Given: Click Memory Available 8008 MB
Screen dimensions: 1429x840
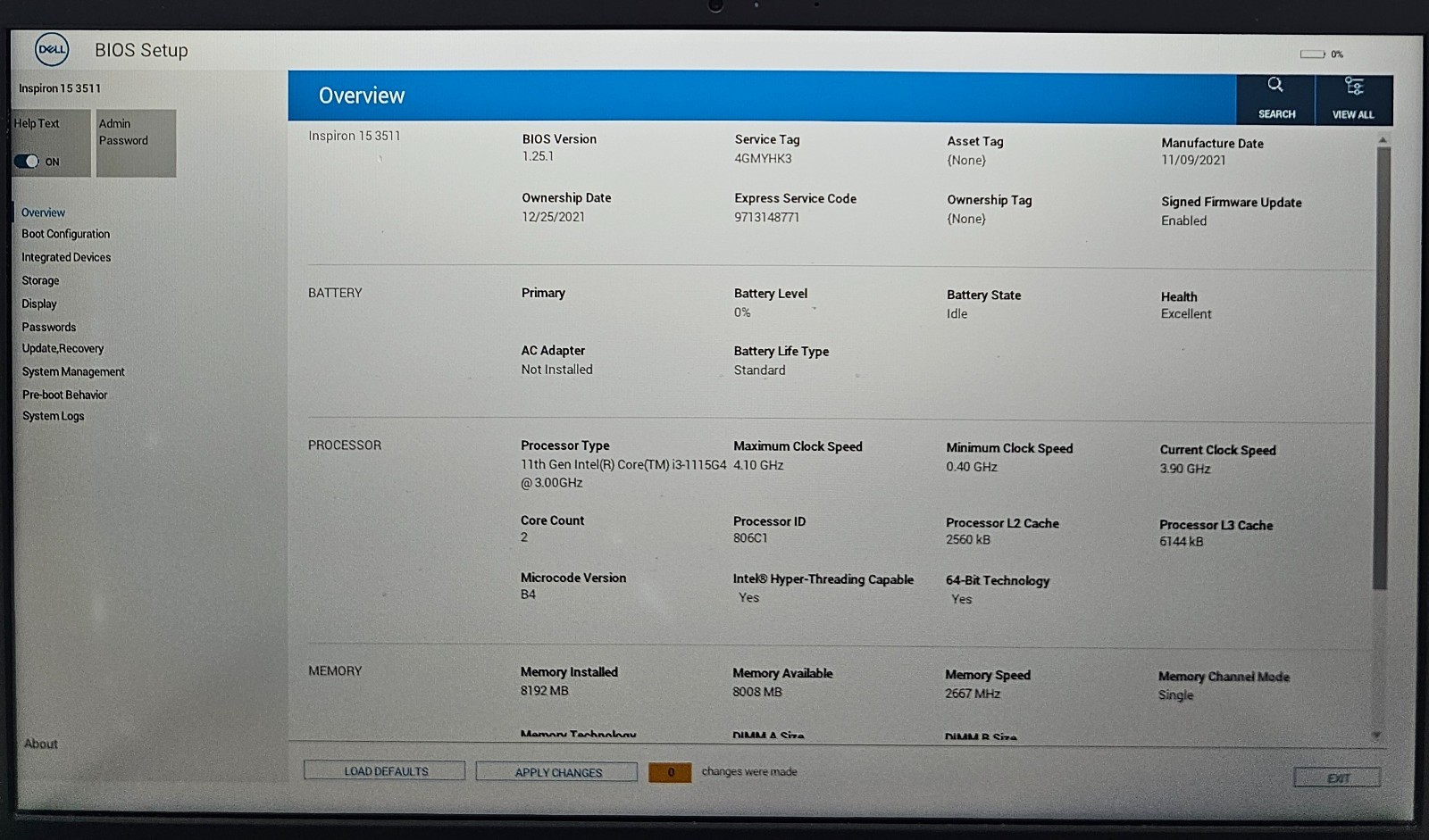Looking at the screenshot, I should (x=756, y=692).
